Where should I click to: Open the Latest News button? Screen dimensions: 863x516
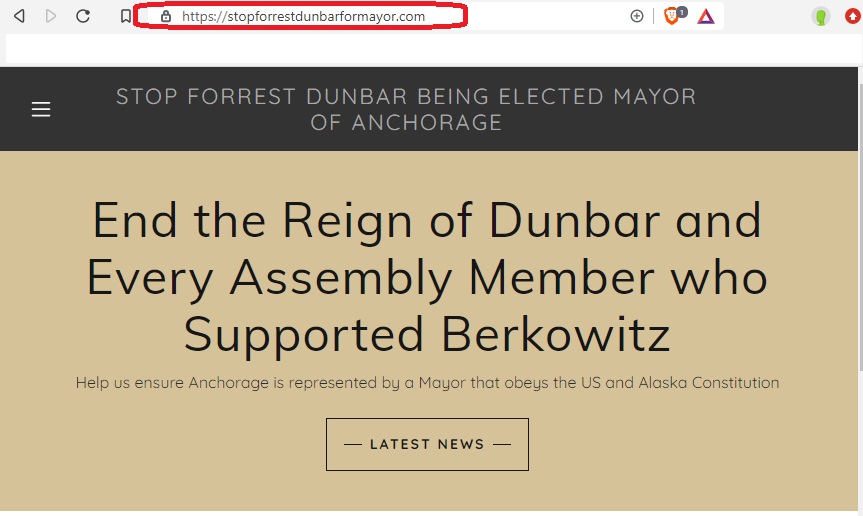(x=427, y=444)
